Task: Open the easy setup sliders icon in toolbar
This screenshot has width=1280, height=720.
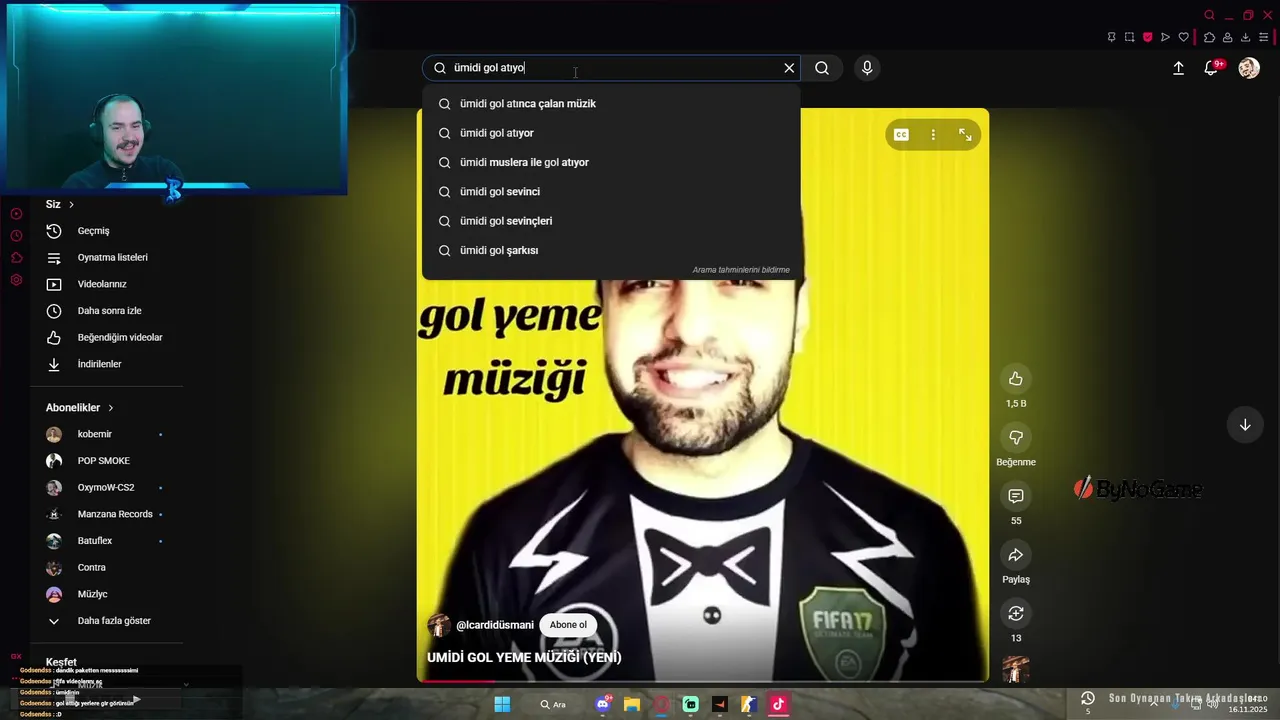Action: (x=1263, y=37)
